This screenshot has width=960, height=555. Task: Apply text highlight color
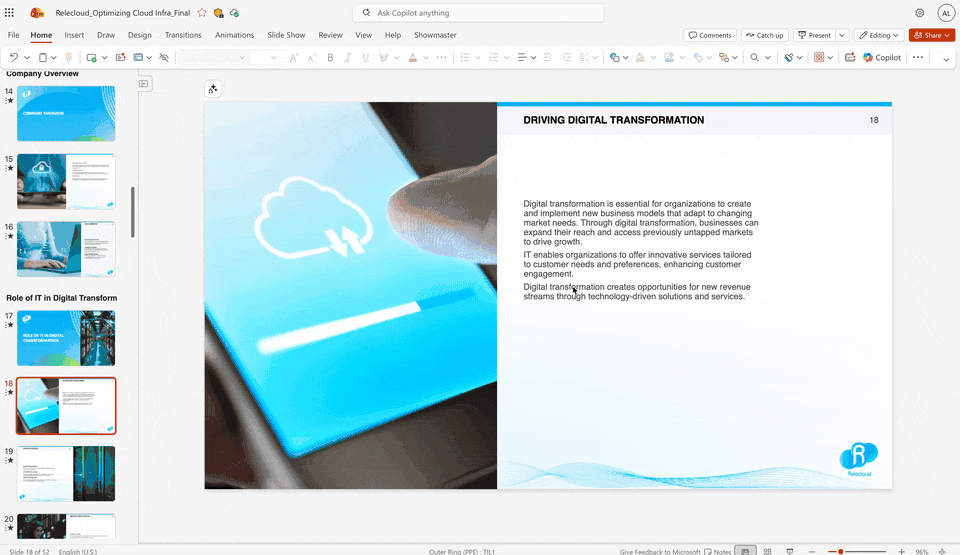point(384,57)
